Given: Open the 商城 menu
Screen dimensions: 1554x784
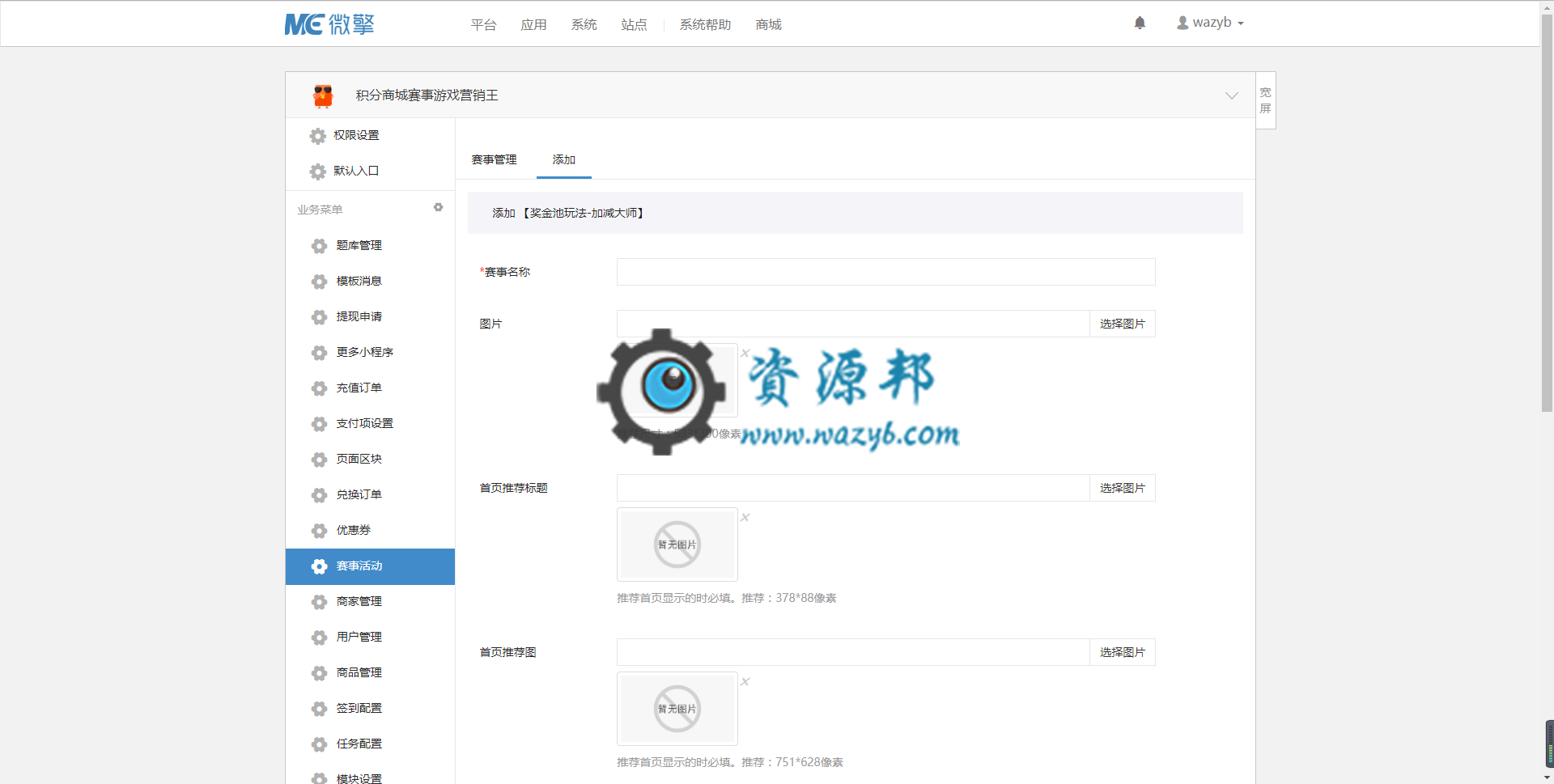Looking at the screenshot, I should [769, 25].
